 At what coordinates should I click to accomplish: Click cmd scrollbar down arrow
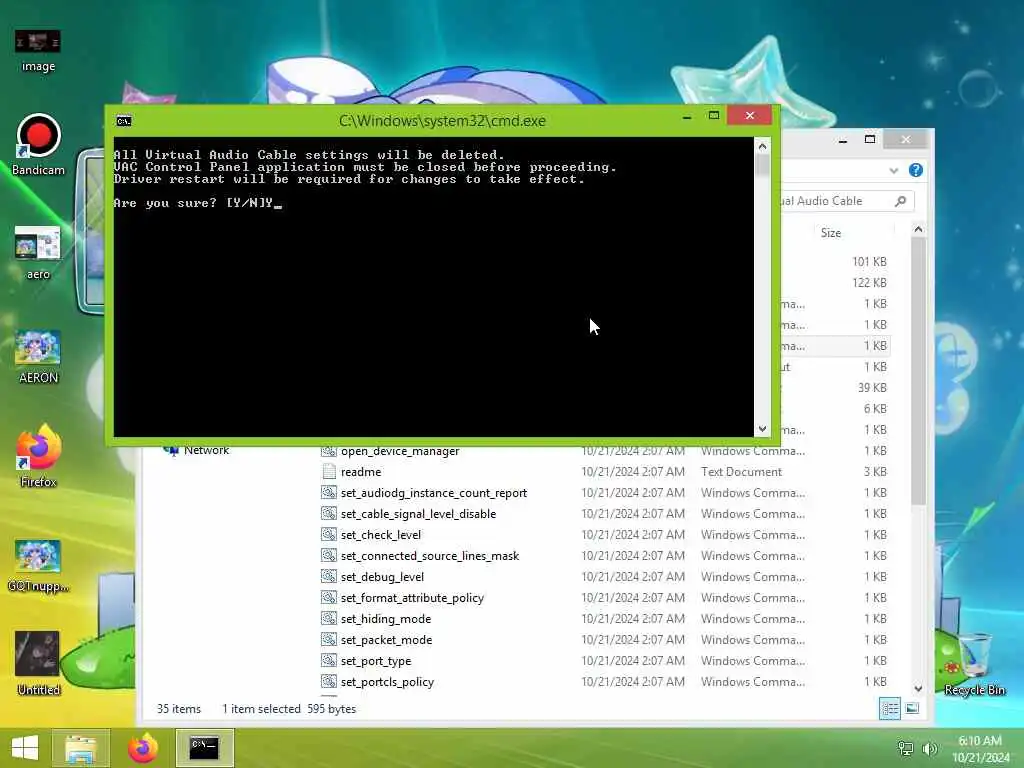pyautogui.click(x=762, y=429)
